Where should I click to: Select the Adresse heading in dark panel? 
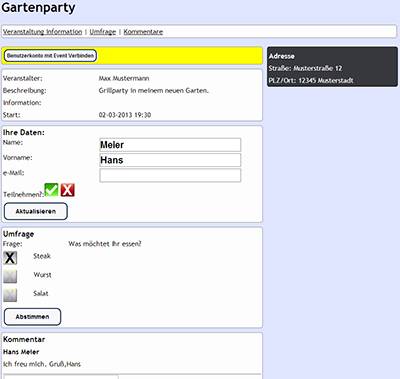tap(282, 56)
